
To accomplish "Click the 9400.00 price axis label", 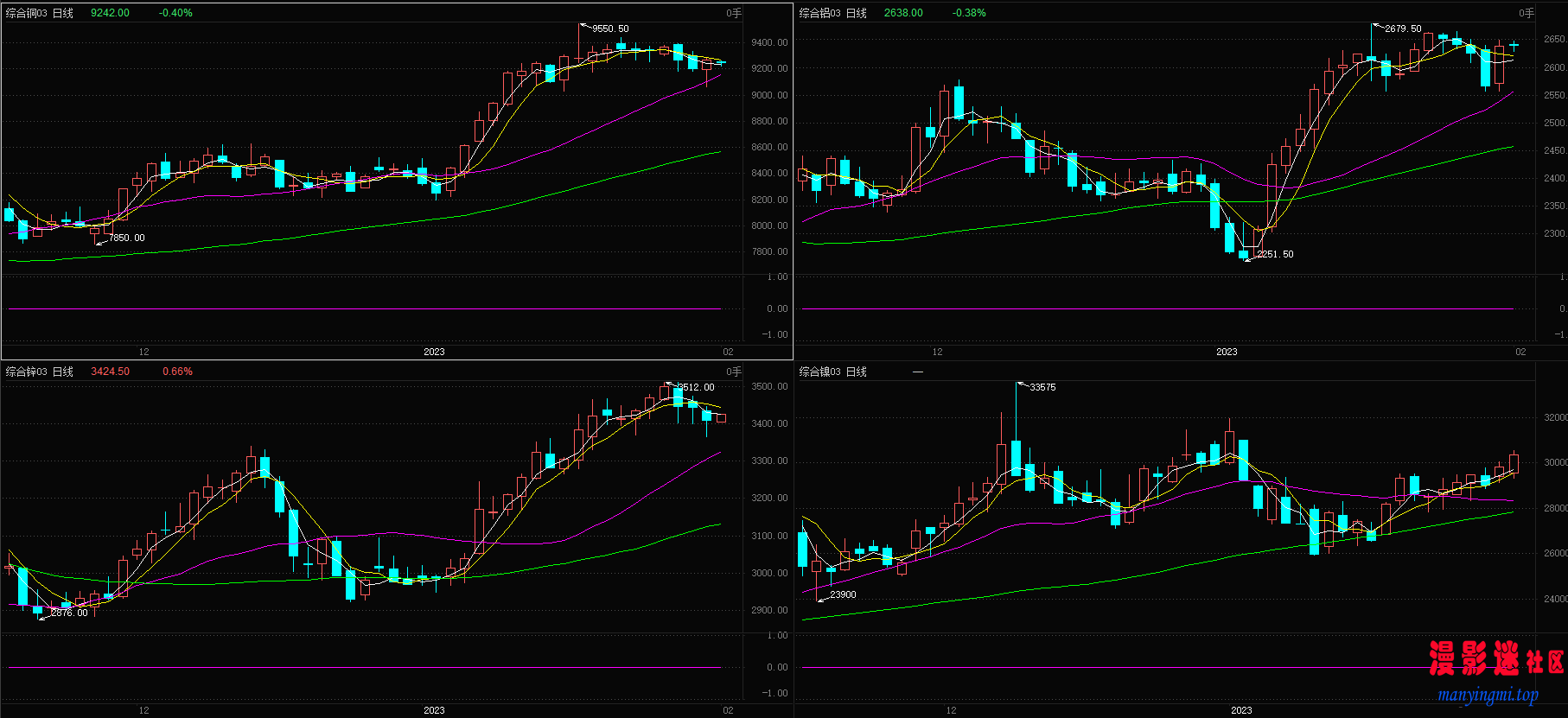I will coord(769,42).
